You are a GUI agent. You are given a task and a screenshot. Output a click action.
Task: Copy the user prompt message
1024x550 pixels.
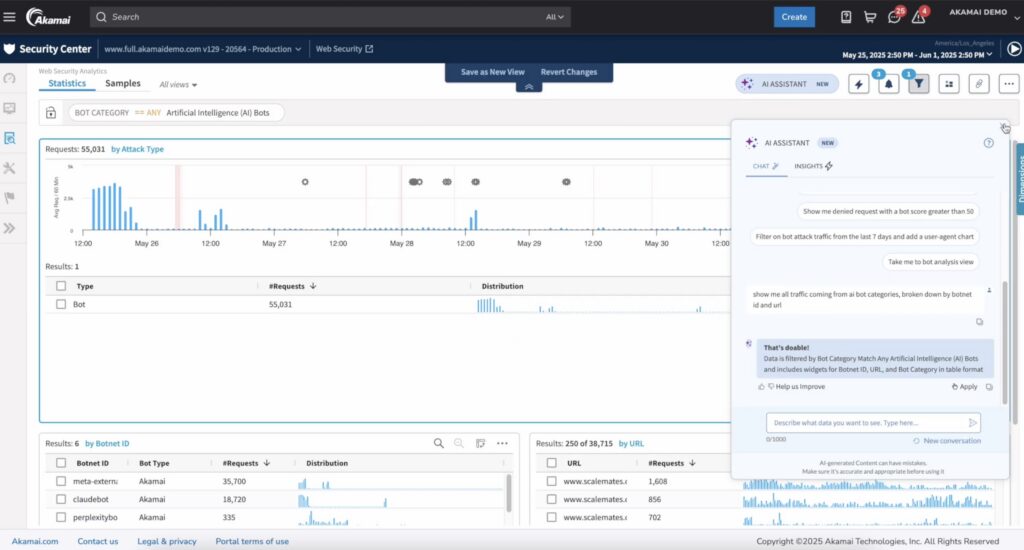point(979,321)
